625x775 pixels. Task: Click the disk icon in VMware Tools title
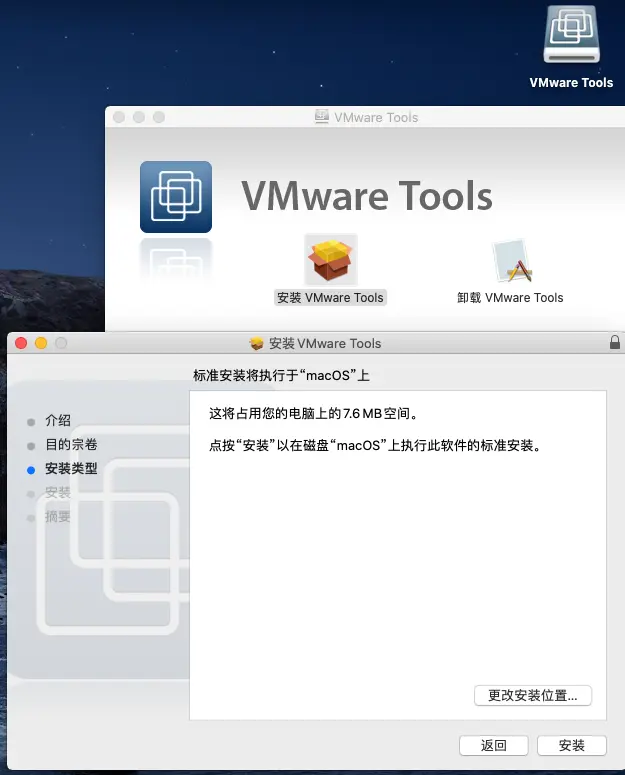point(322,117)
